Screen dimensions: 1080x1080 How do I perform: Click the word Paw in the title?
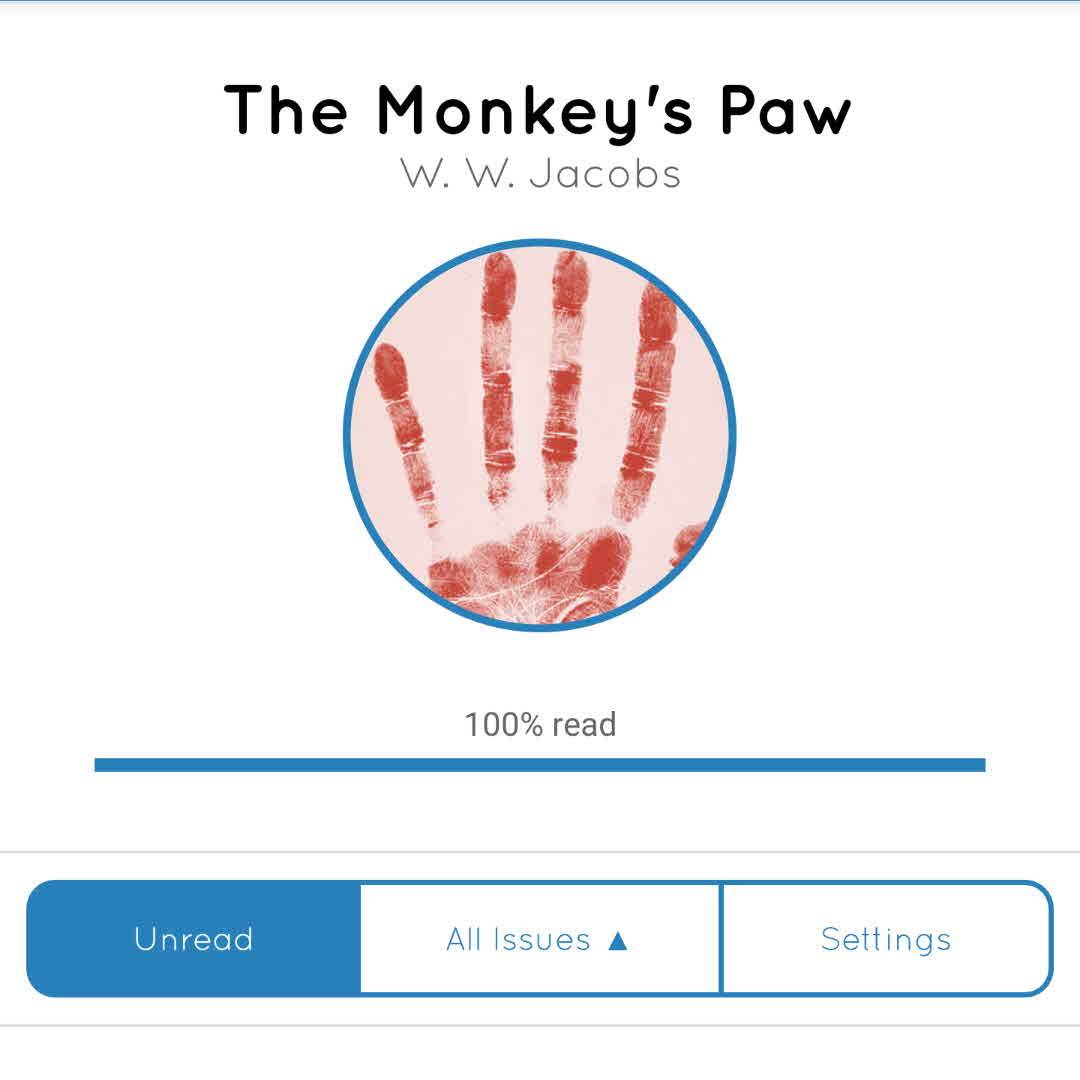(786, 110)
